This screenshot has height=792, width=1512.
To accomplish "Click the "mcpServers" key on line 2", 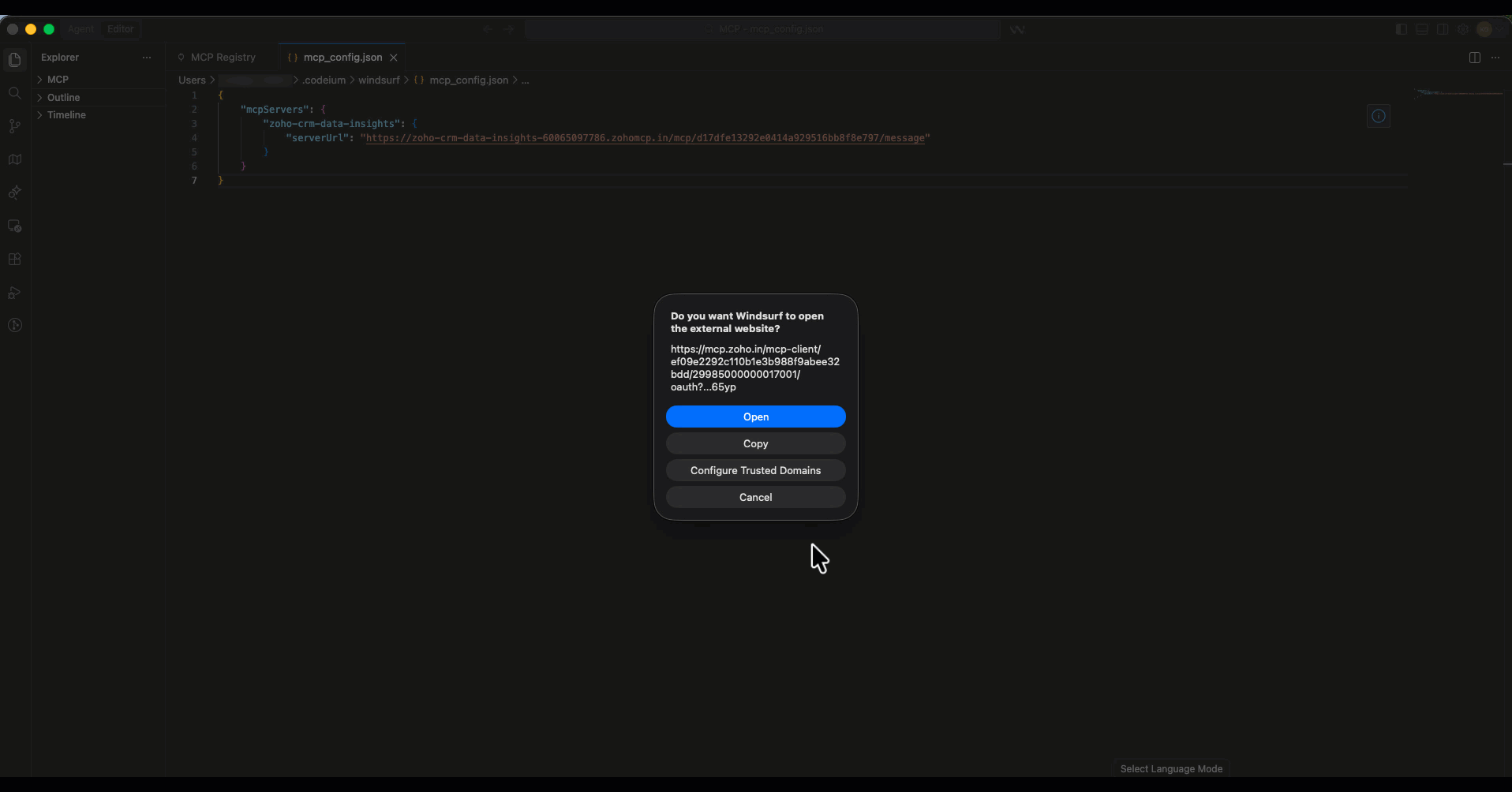I will [x=275, y=110].
